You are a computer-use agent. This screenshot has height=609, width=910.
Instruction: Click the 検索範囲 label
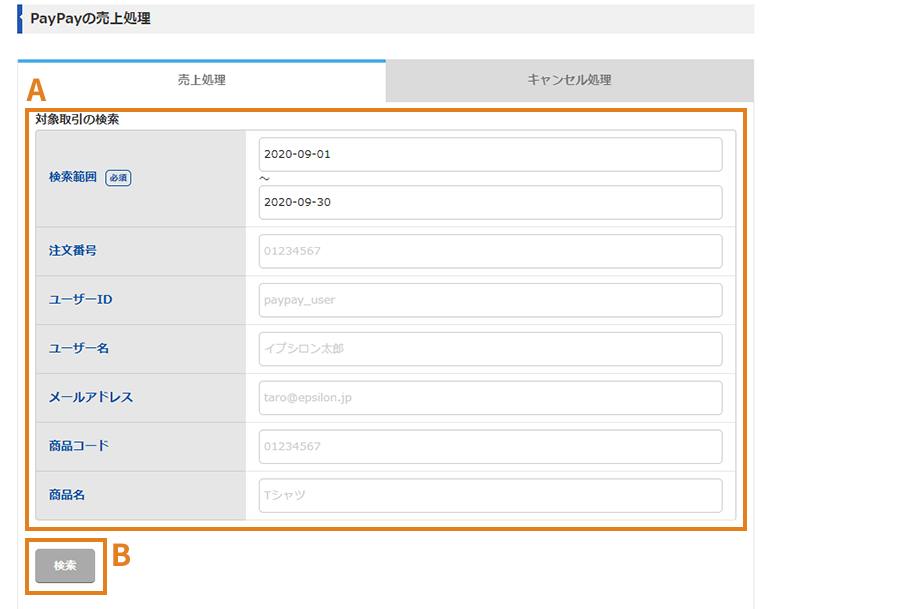click(73, 177)
